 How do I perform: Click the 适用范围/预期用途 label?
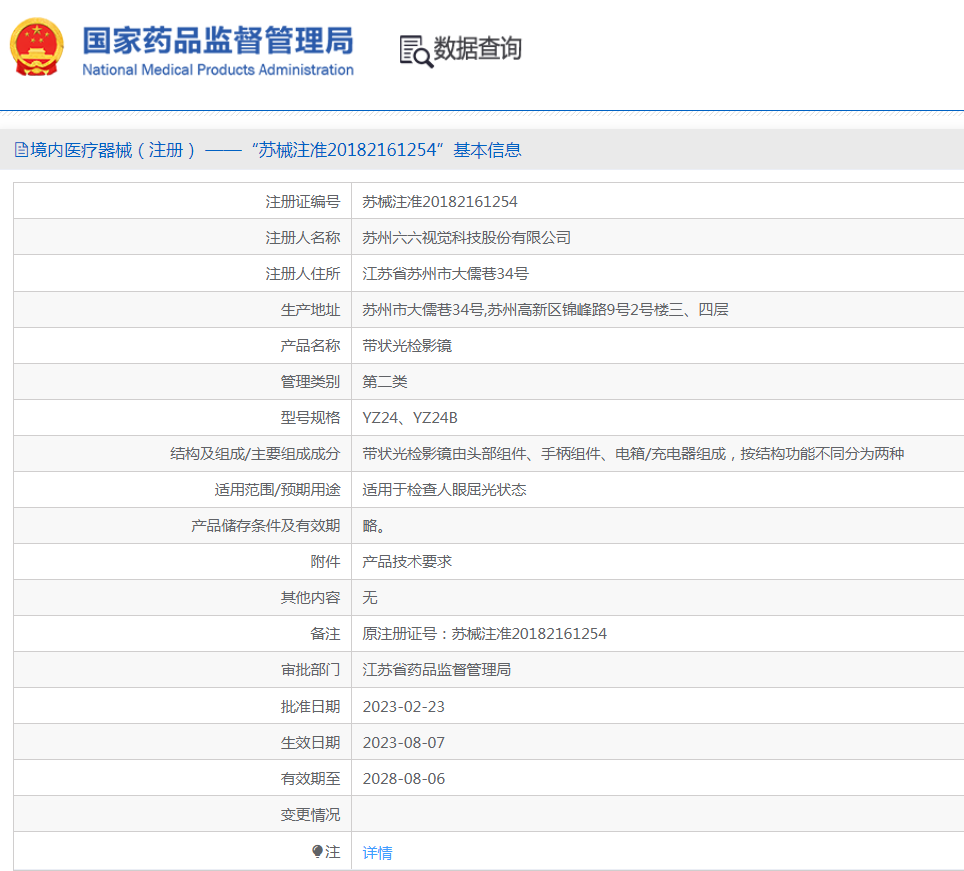coord(277,490)
